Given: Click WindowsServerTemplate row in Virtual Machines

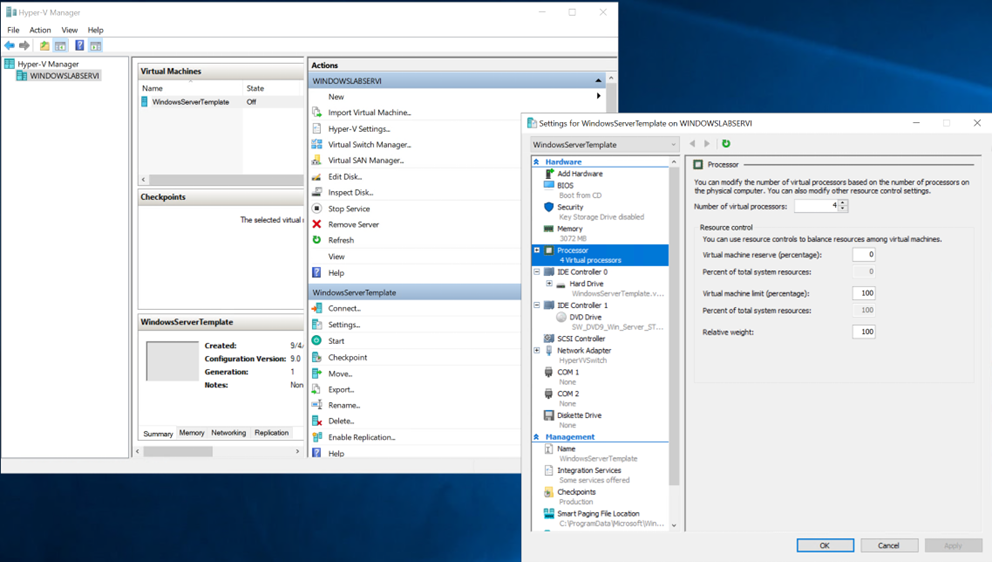Looking at the screenshot, I should coord(221,102).
